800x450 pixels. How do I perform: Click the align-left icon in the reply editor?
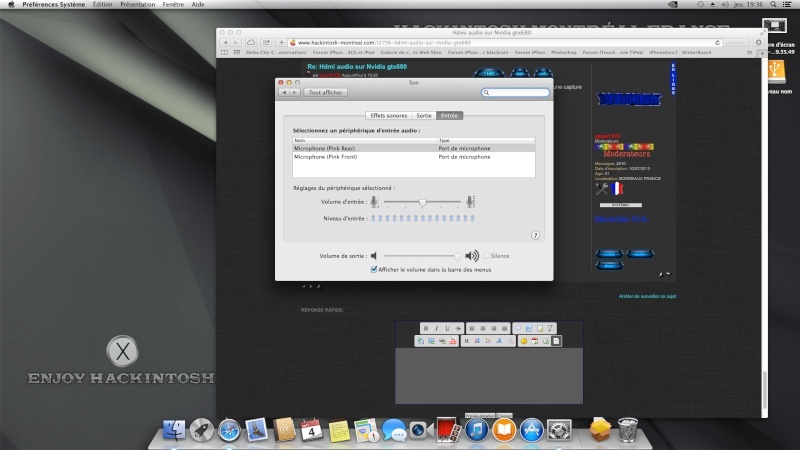[x=472, y=329]
